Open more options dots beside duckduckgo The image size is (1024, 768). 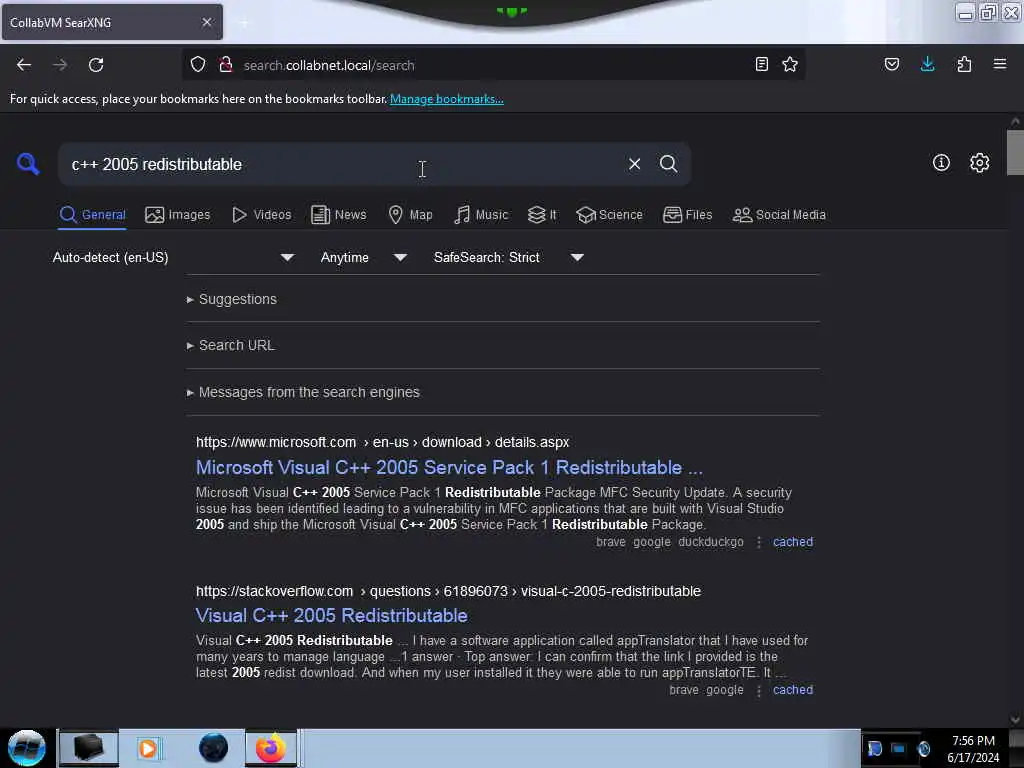click(759, 542)
